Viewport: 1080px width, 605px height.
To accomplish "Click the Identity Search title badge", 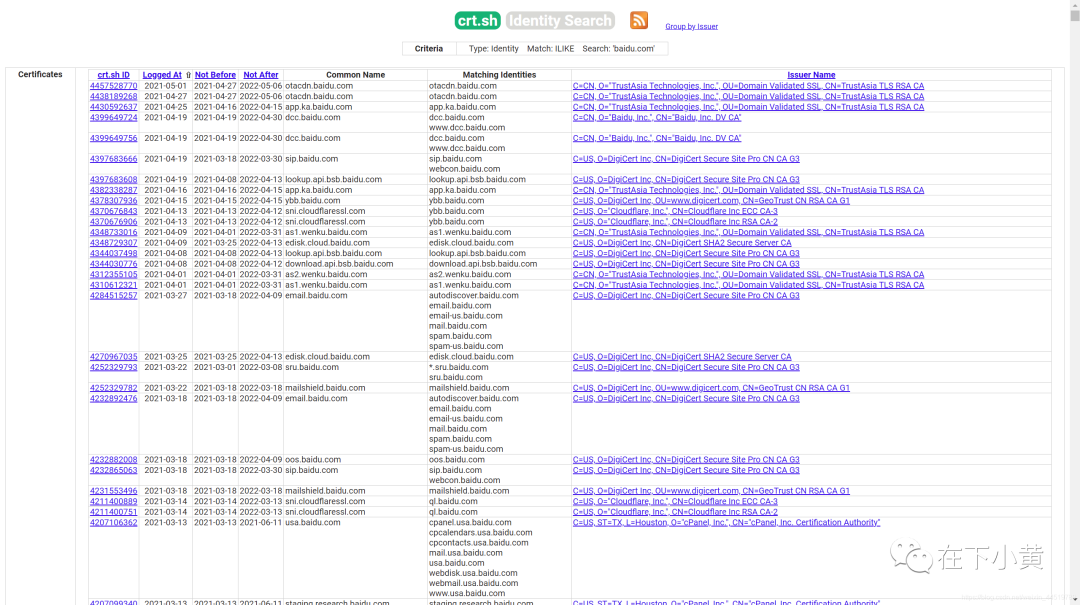I will click(560, 21).
